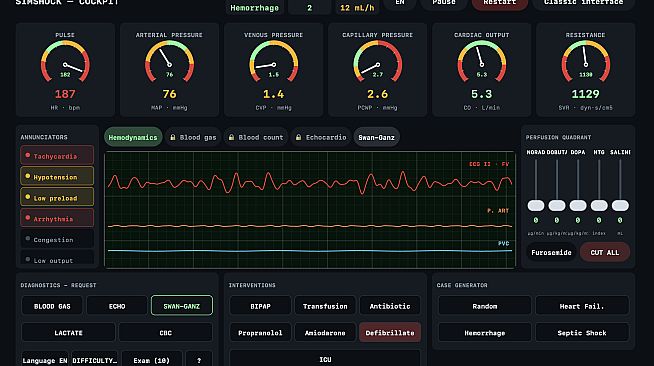Click the NTG slider handle
This screenshot has width=654, height=366.
click(x=599, y=205)
